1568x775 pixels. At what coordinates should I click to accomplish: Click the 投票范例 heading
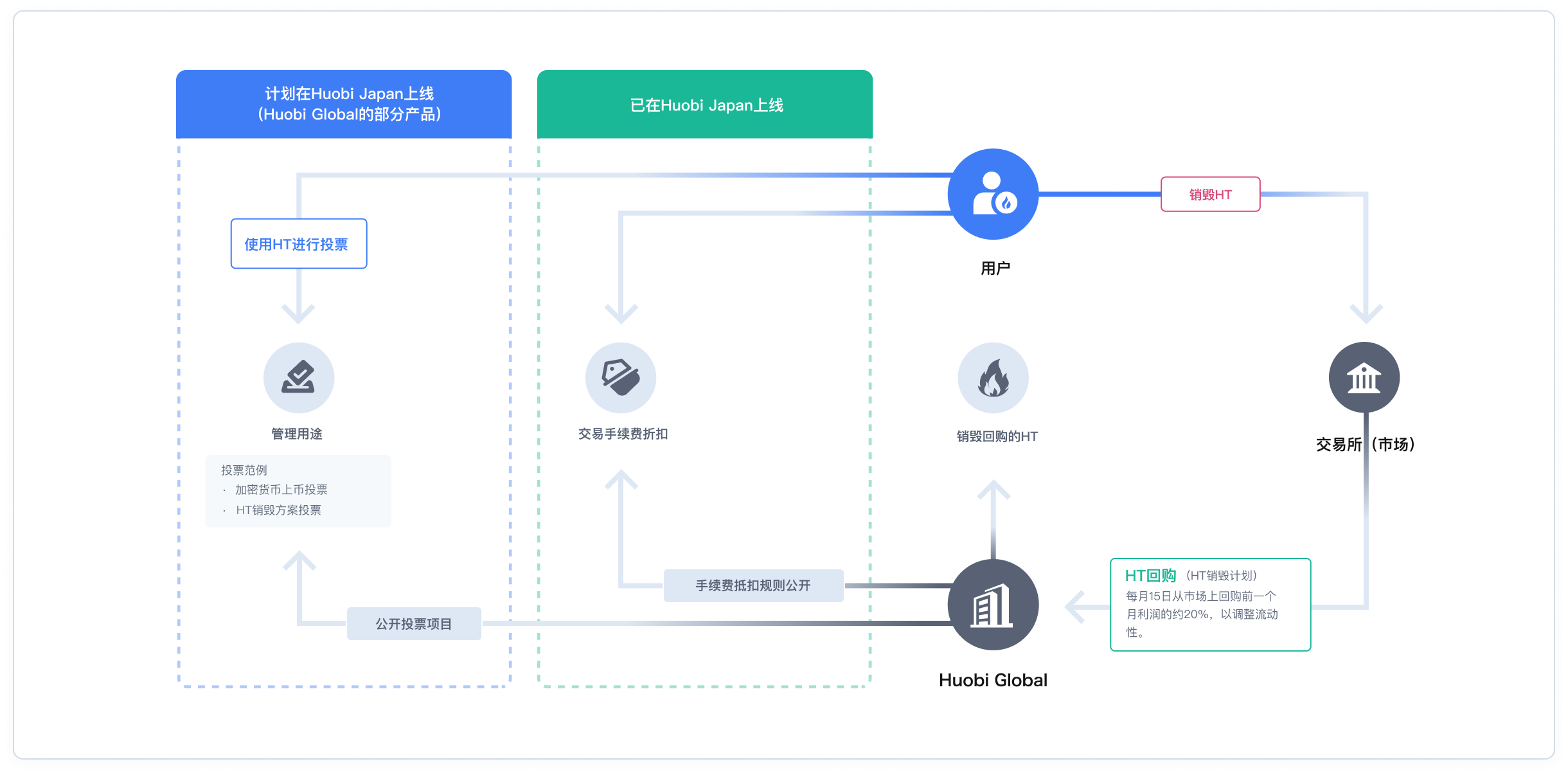click(244, 470)
